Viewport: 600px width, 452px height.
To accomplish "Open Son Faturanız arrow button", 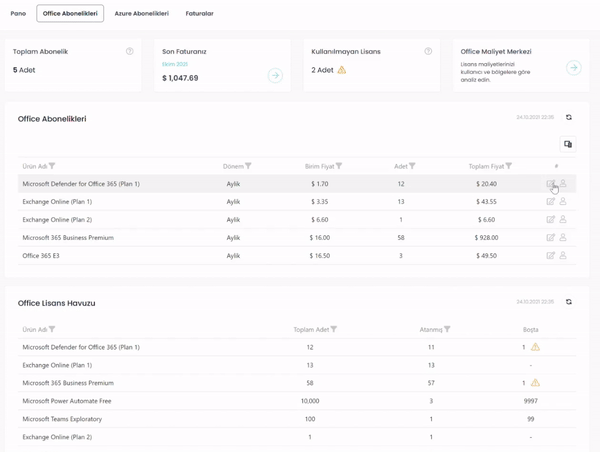I will [x=275, y=75].
